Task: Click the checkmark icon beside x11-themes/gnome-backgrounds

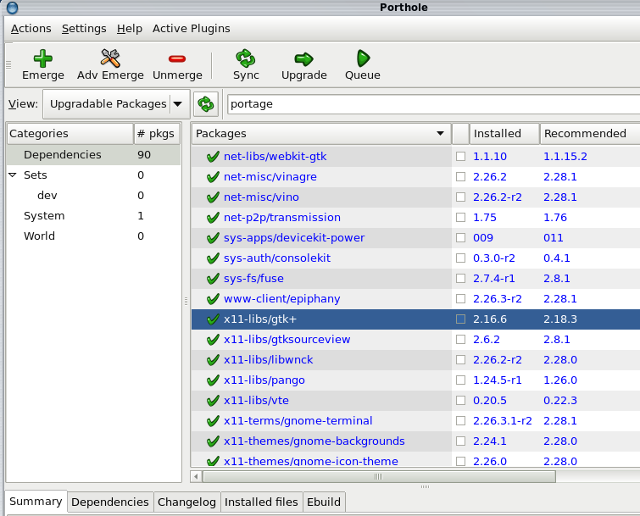Action: click(213, 441)
